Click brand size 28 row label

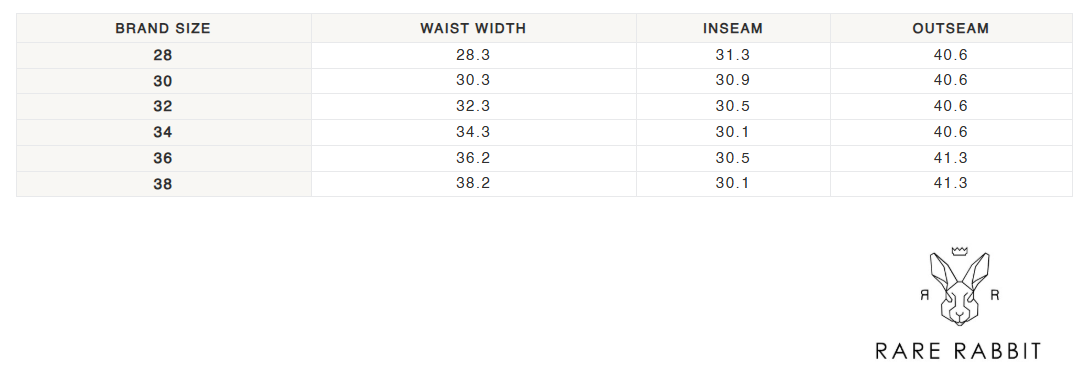coord(163,55)
